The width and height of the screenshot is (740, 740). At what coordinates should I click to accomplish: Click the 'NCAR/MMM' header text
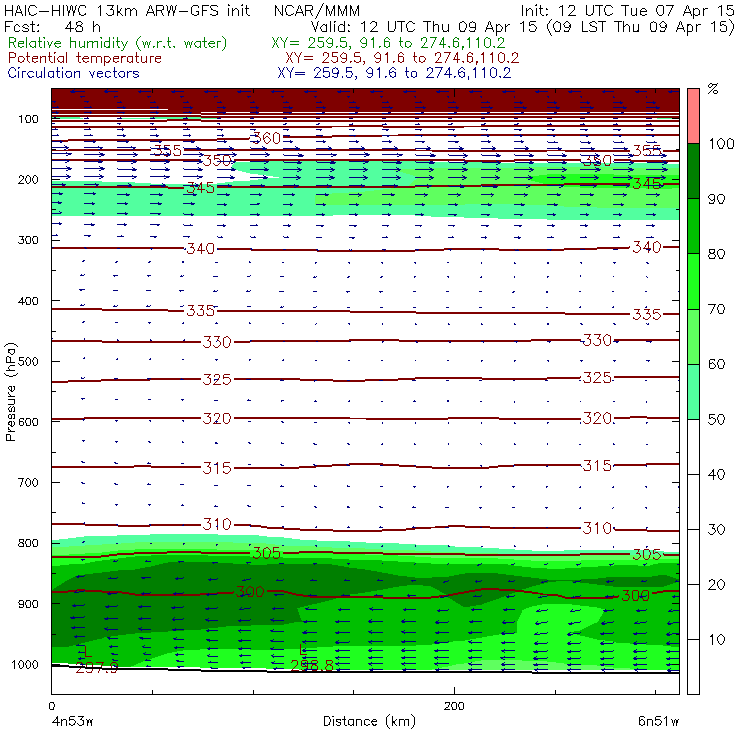click(317, 11)
